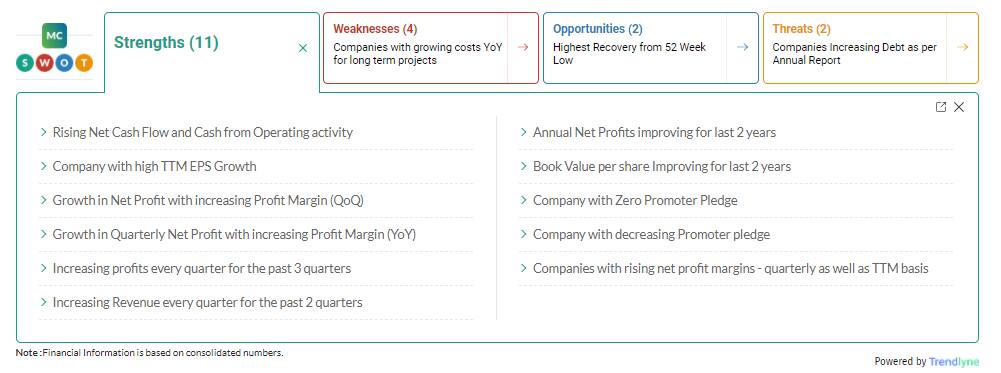1001x373 pixels.
Task: Expand chevron beside Book Value per share
Action: click(x=524, y=167)
